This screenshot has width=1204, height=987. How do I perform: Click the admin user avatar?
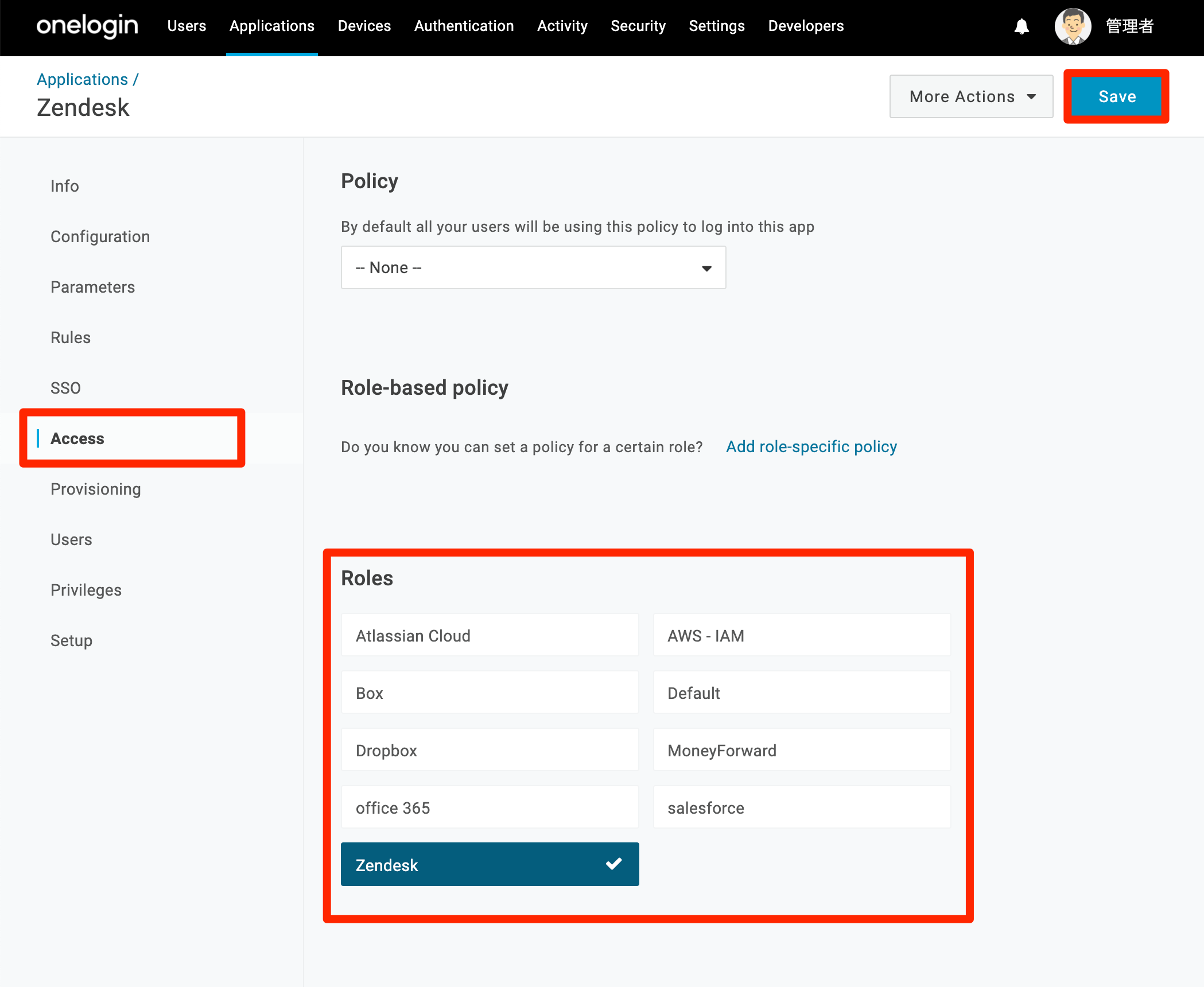click(1073, 26)
